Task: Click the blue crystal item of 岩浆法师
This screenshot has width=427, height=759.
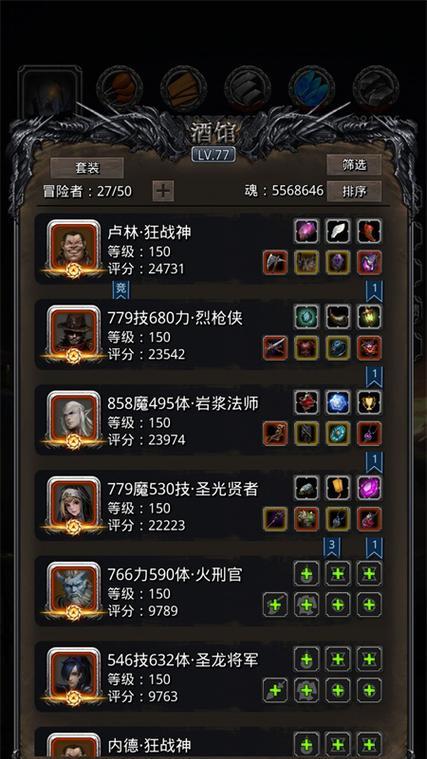Action: (x=338, y=402)
